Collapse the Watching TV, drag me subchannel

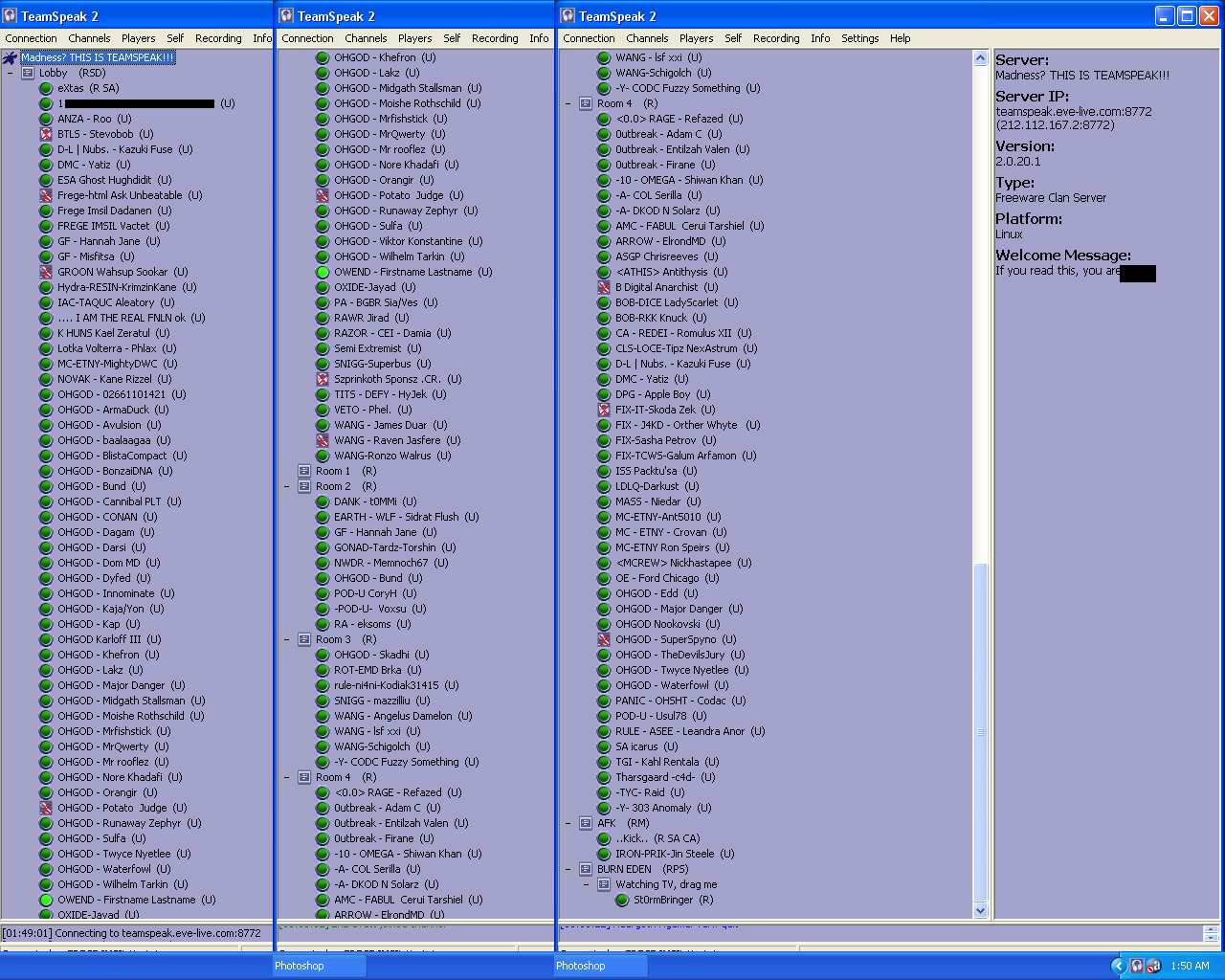587,884
